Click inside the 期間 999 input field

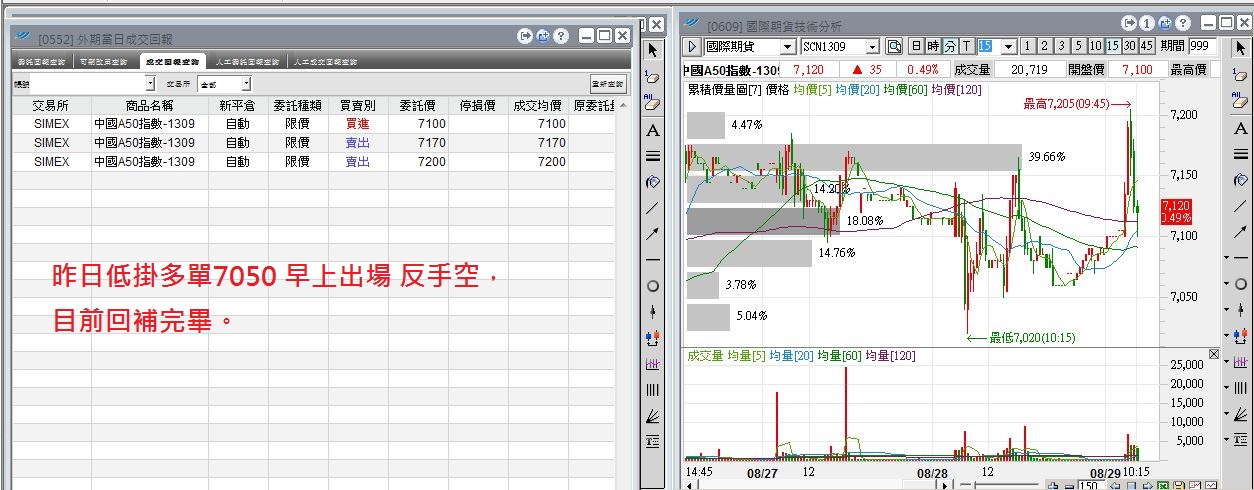pos(1203,46)
